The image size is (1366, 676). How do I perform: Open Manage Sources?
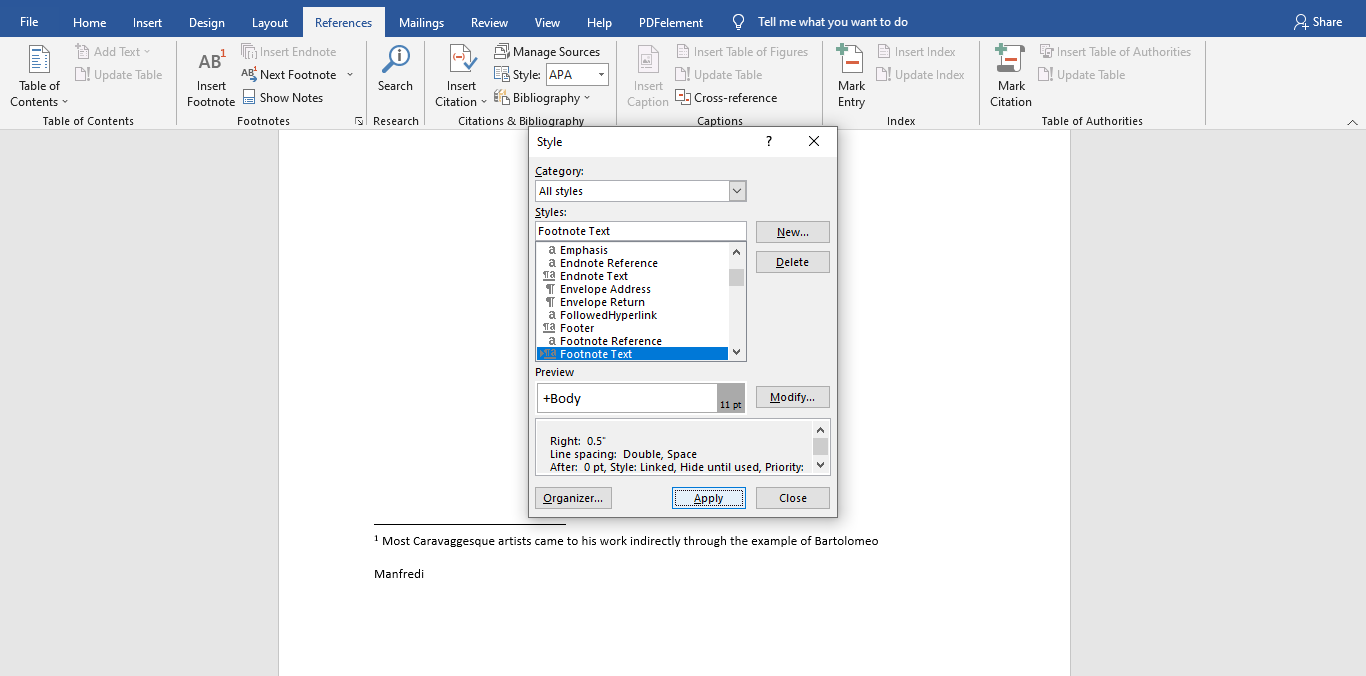pyautogui.click(x=548, y=51)
